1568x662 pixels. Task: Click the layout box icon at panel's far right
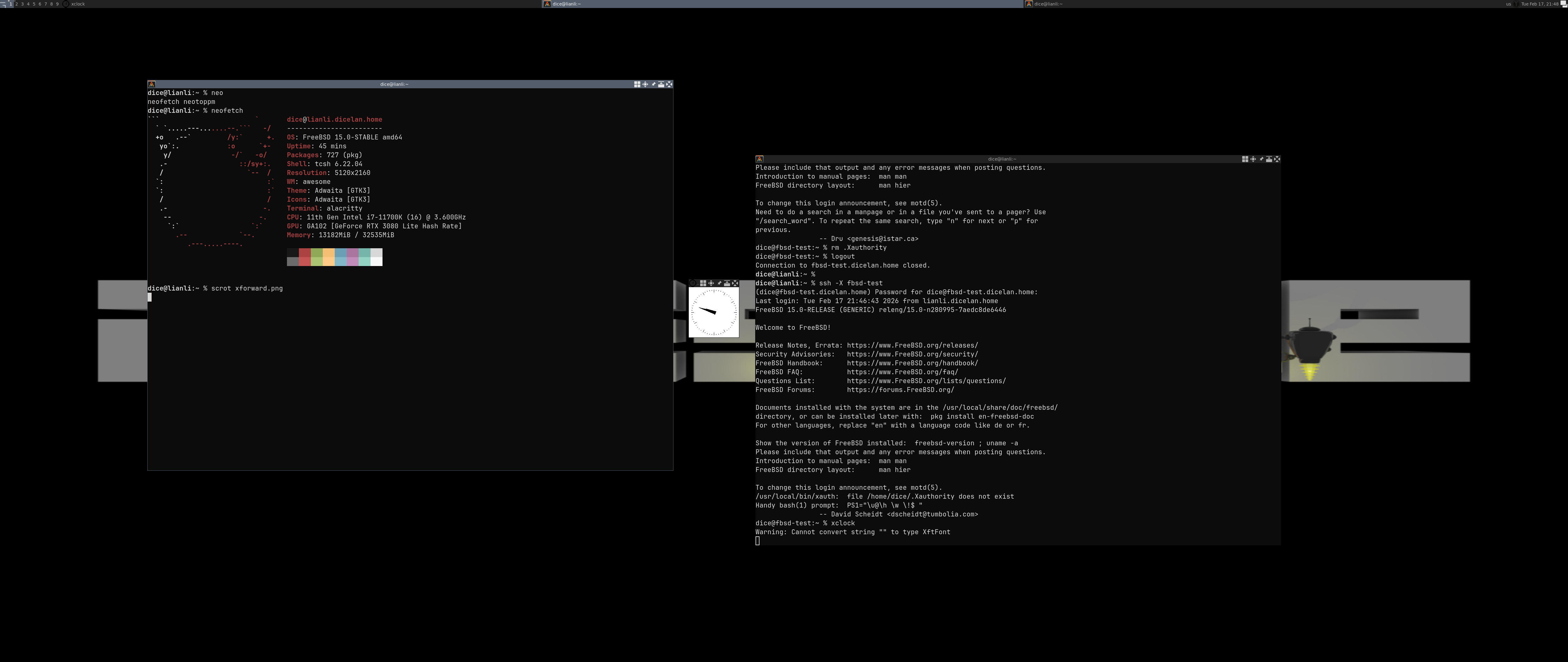pyautogui.click(x=1564, y=4)
